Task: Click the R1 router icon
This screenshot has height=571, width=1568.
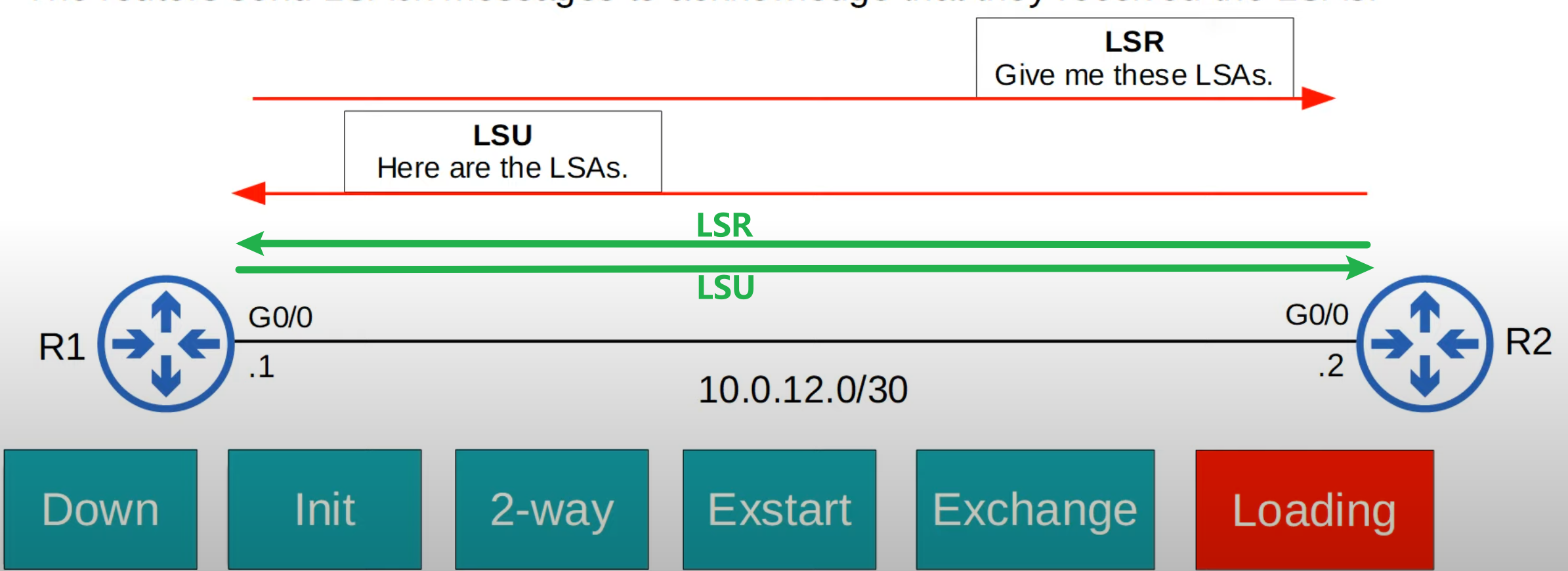Action: point(166,343)
